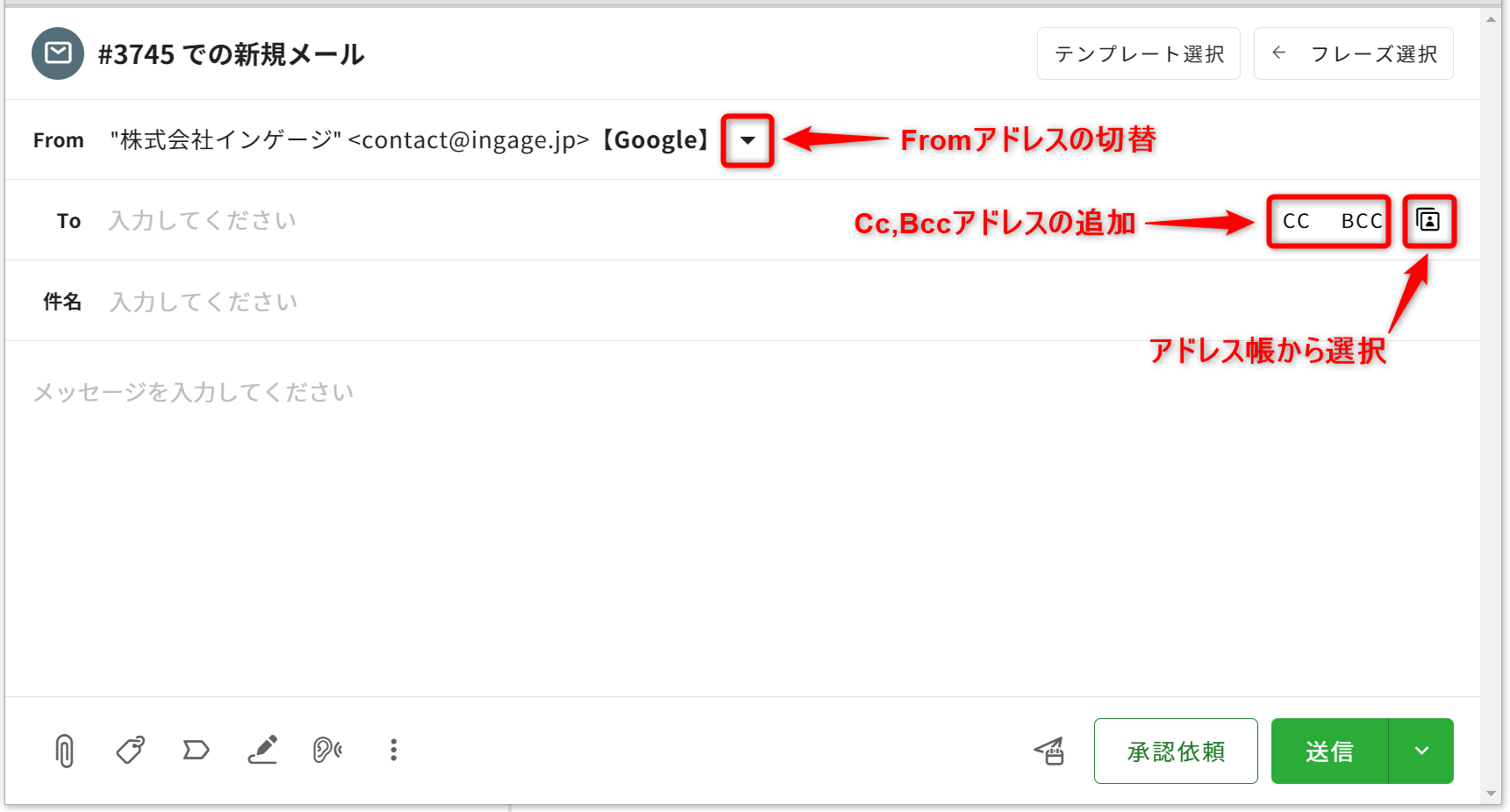Open the フレーズ選択 panel

click(1354, 54)
